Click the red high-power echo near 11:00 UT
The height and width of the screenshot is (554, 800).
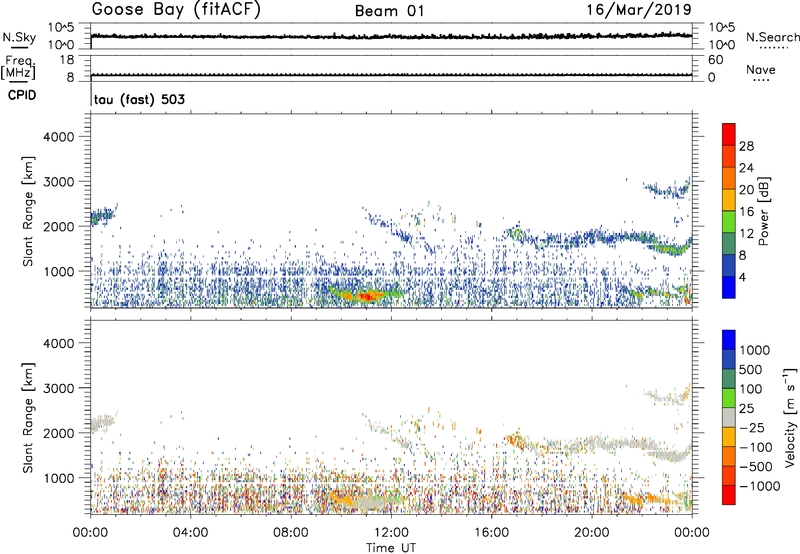(367, 296)
